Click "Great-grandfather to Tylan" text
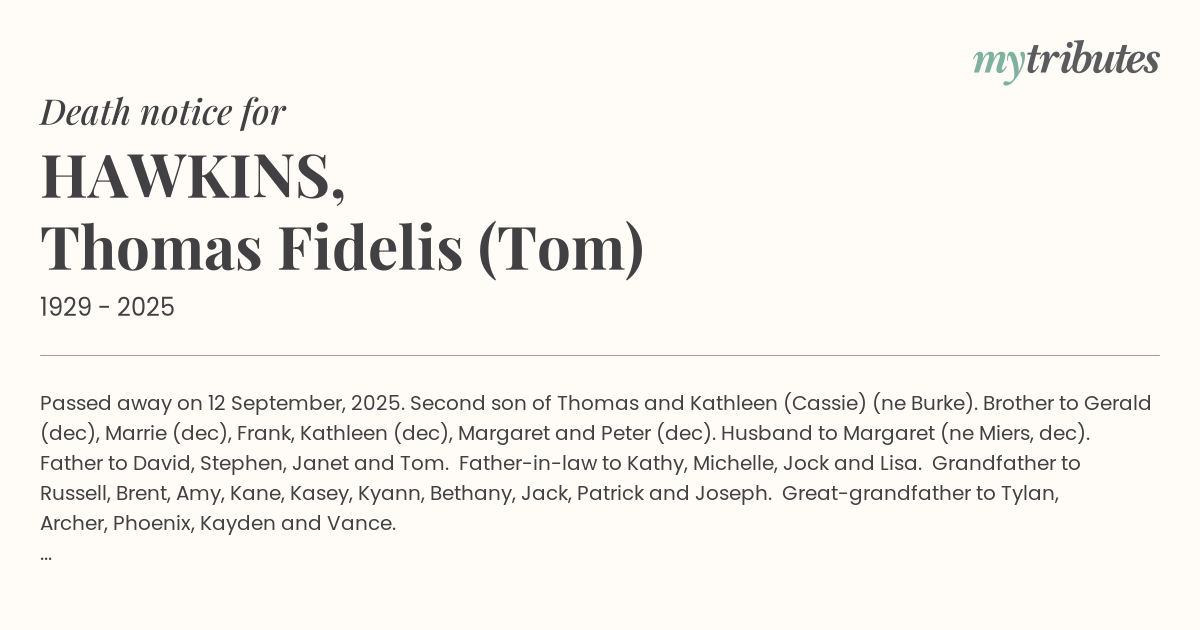The image size is (1200, 630). click(x=920, y=493)
